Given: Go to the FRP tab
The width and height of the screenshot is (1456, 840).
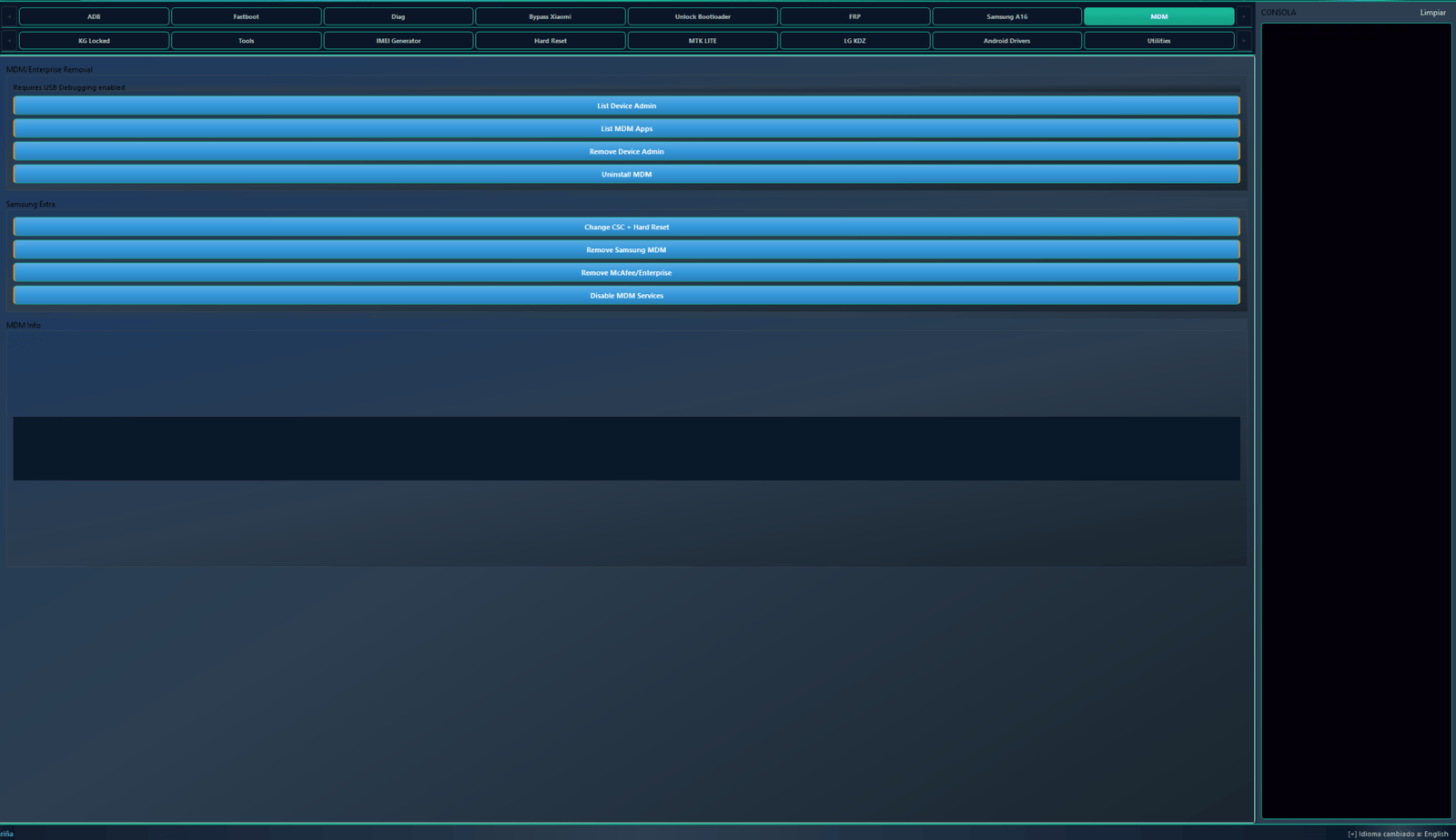Looking at the screenshot, I should click(854, 16).
